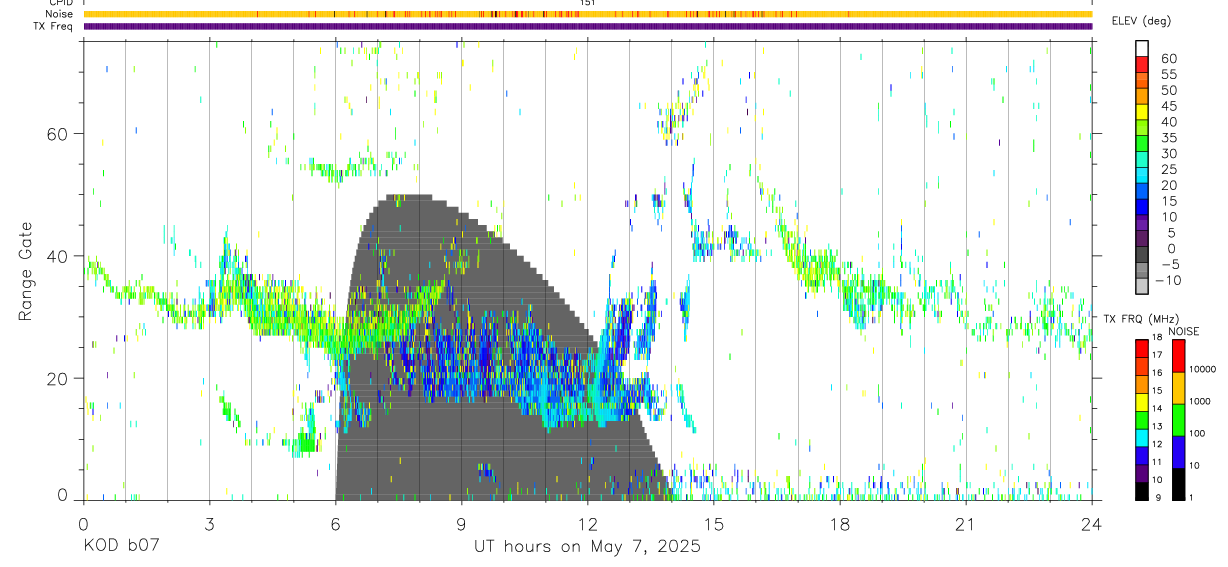Screen dimensions: 1228x567
Task: Click the white swatch atop the ELEV colorbar
Action: tap(1142, 48)
